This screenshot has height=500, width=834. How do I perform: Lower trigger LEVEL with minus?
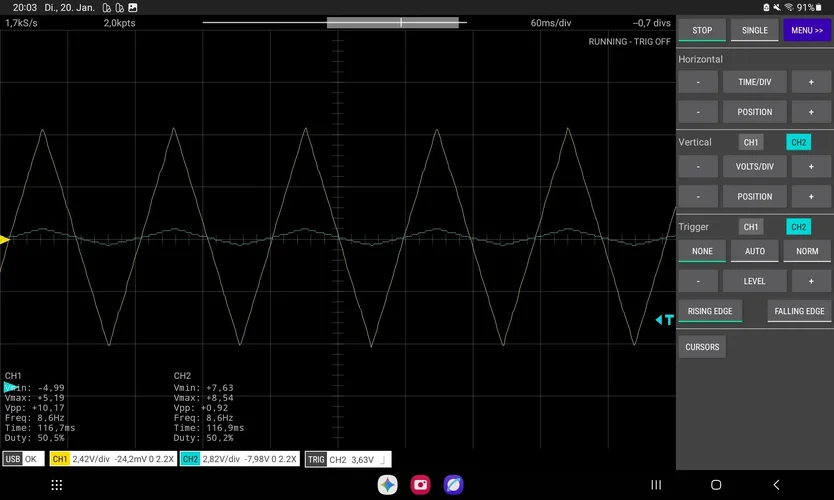[698, 281]
